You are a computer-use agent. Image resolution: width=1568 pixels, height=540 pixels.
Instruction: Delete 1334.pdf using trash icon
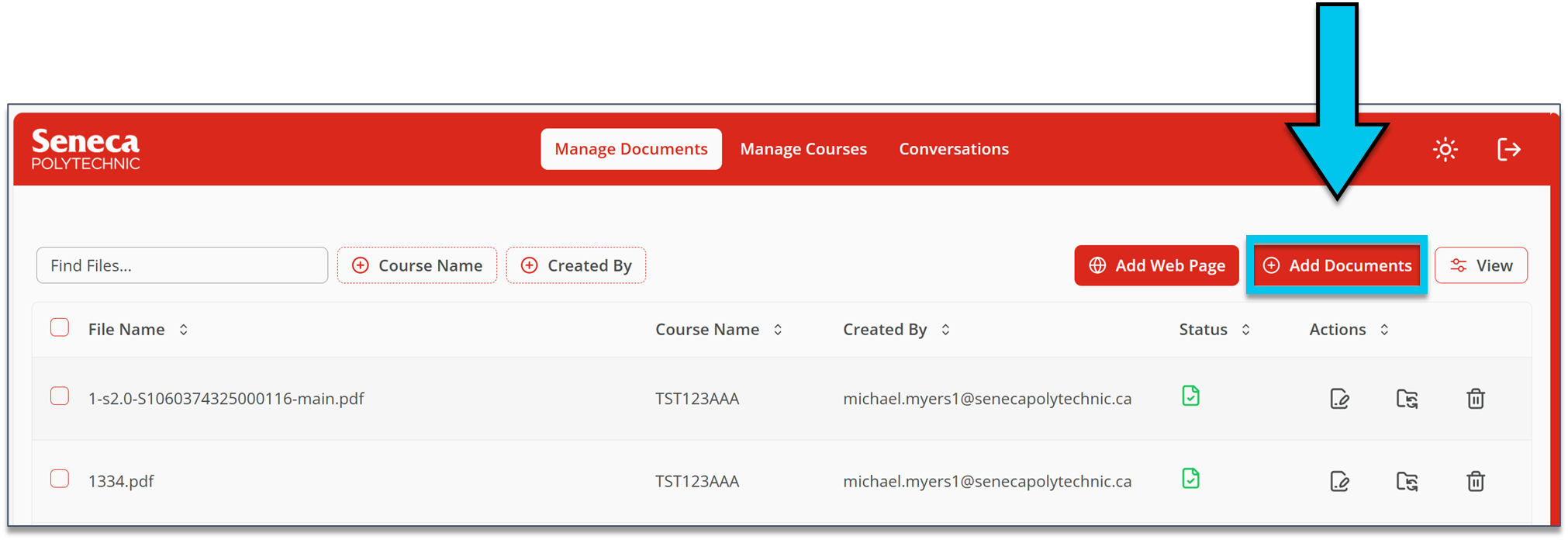1475,481
